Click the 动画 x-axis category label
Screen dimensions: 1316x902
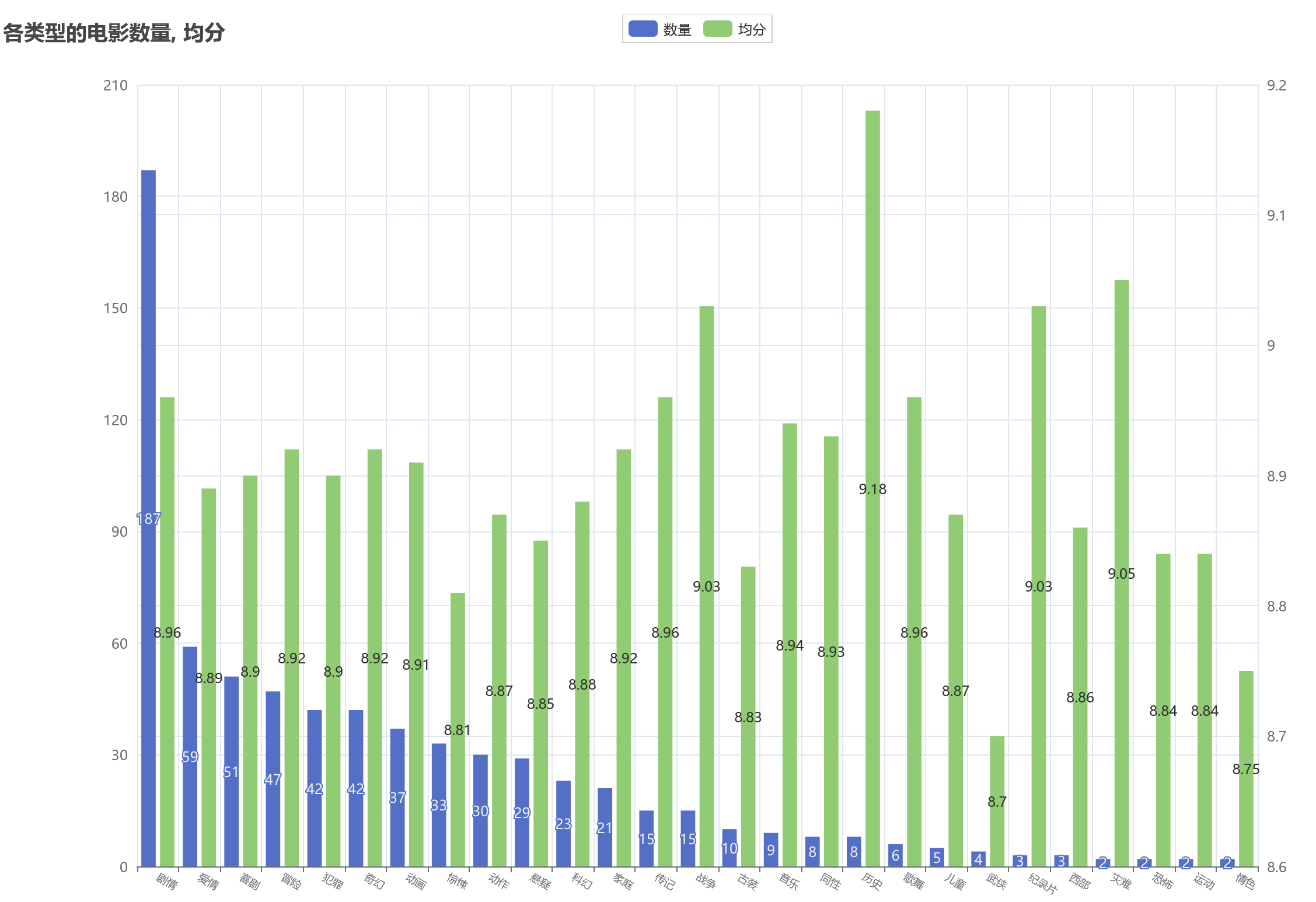pyautogui.click(x=416, y=880)
